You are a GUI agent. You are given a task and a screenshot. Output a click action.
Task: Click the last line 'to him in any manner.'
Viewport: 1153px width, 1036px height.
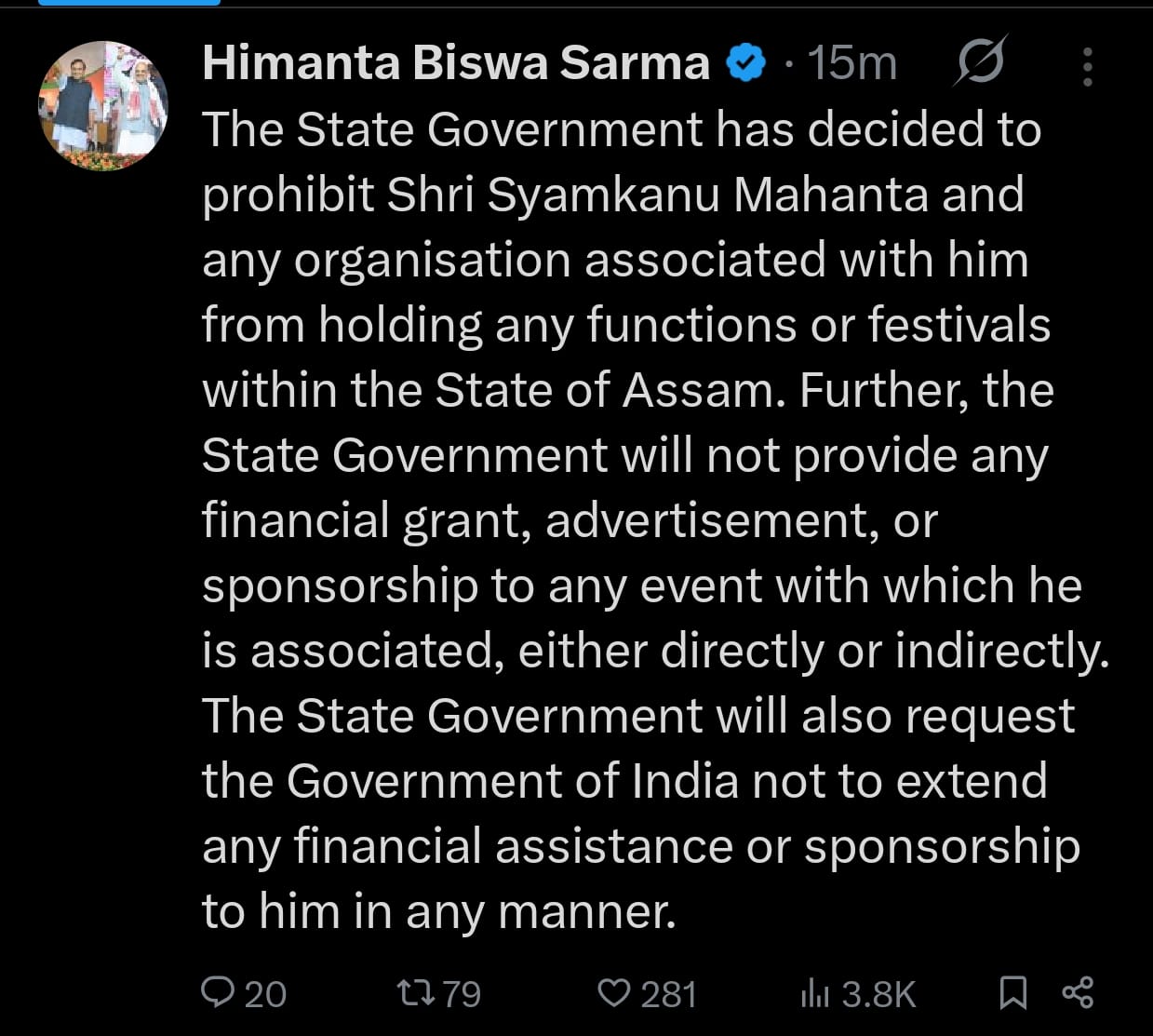(x=438, y=911)
